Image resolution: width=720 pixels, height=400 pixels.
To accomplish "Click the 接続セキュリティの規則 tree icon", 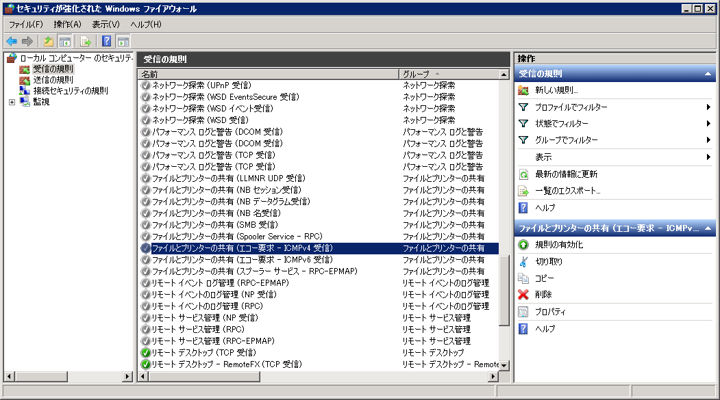I will click(24, 90).
